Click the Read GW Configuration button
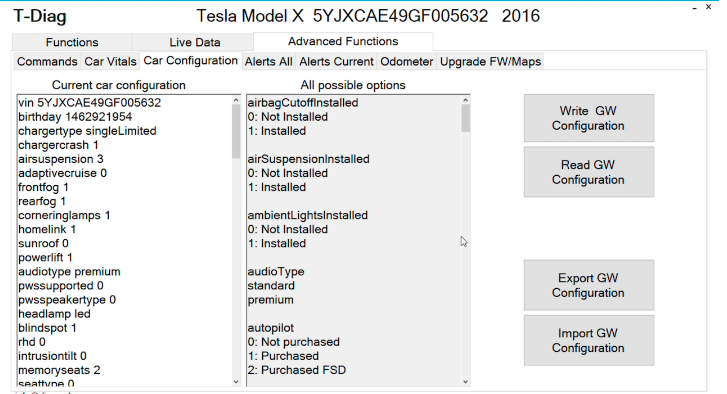The width and height of the screenshot is (727, 394). point(589,172)
